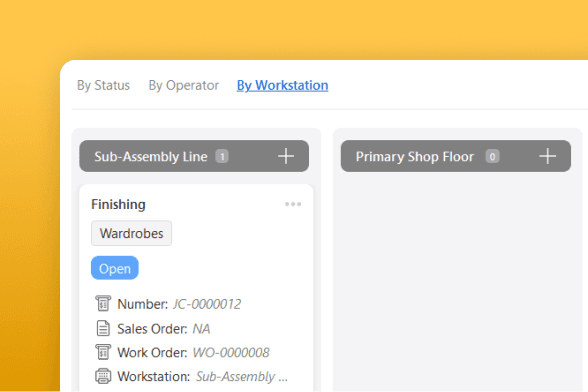588x392 pixels.
Task: Switch to the By Status tab
Action: pos(103,86)
